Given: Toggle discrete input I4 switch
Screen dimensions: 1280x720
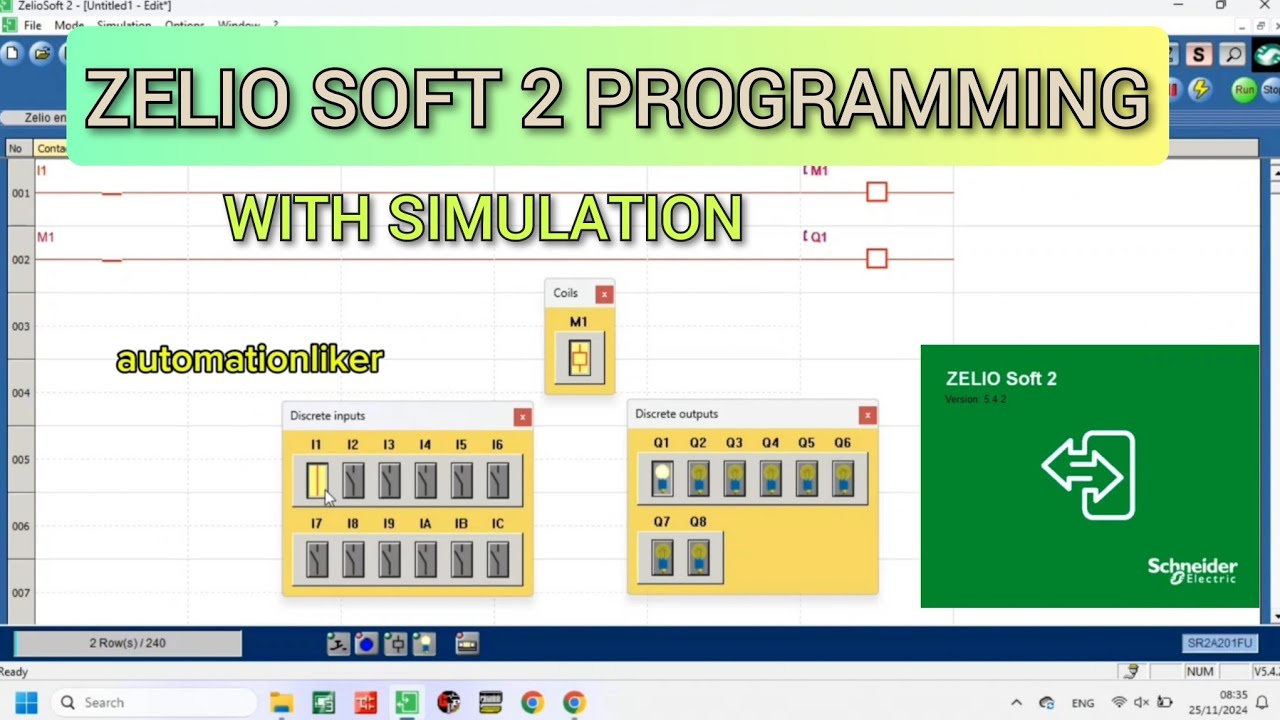Looking at the screenshot, I should (425, 481).
